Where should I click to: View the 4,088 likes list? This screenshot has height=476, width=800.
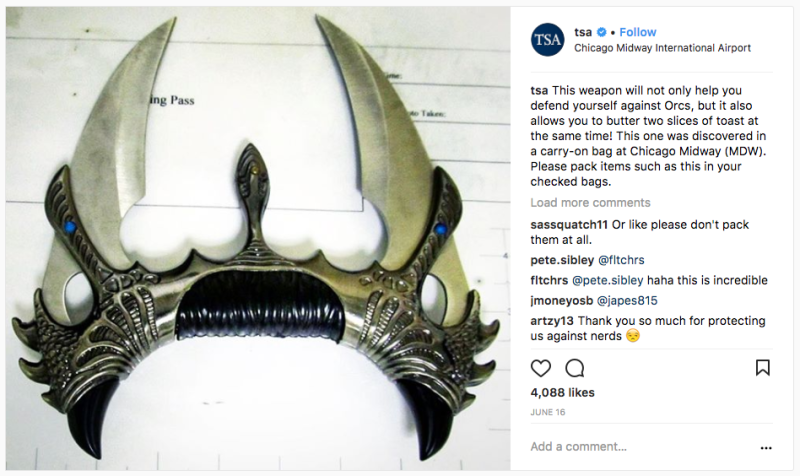pos(562,392)
